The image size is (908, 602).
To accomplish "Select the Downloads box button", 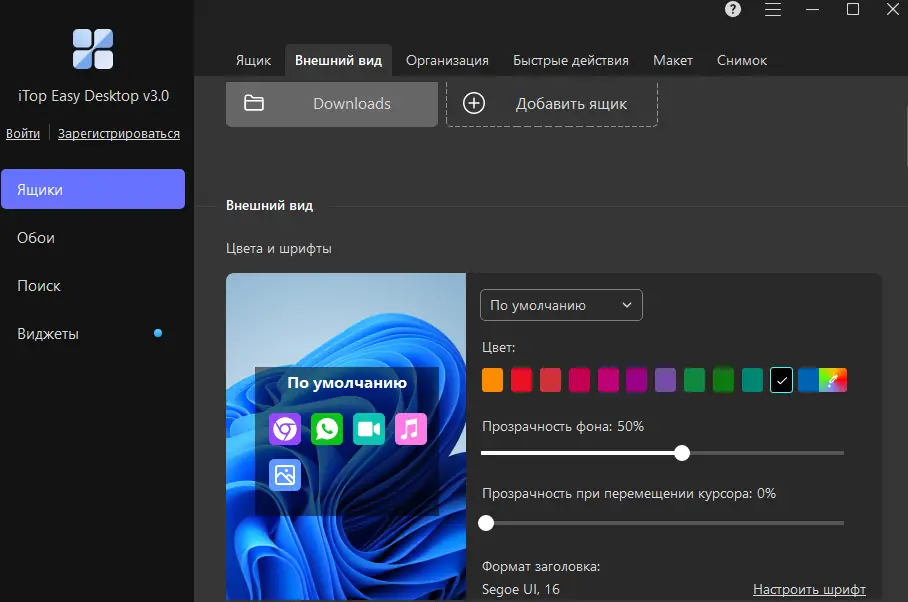I will tap(332, 104).
